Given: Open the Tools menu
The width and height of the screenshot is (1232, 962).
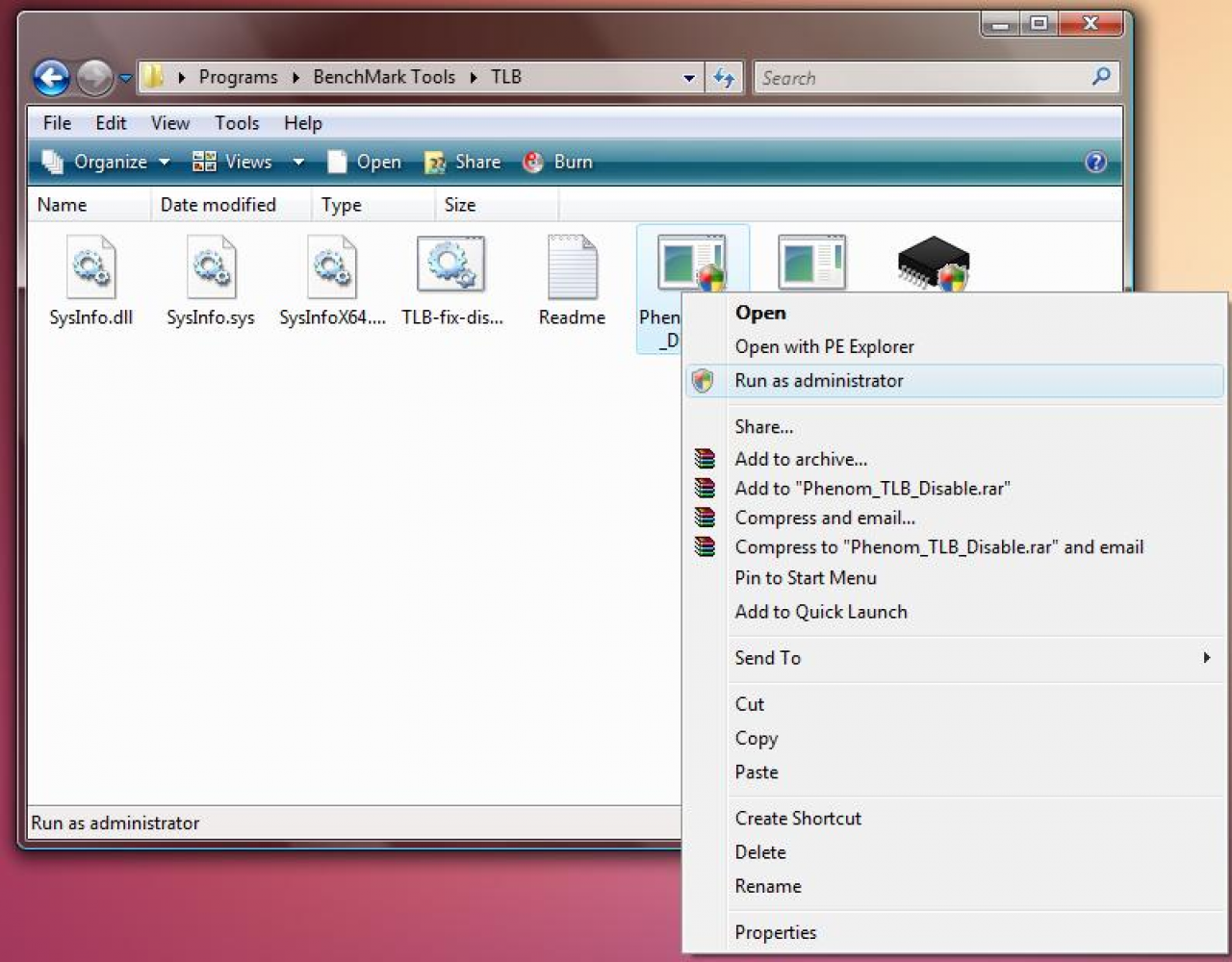Looking at the screenshot, I should point(237,123).
